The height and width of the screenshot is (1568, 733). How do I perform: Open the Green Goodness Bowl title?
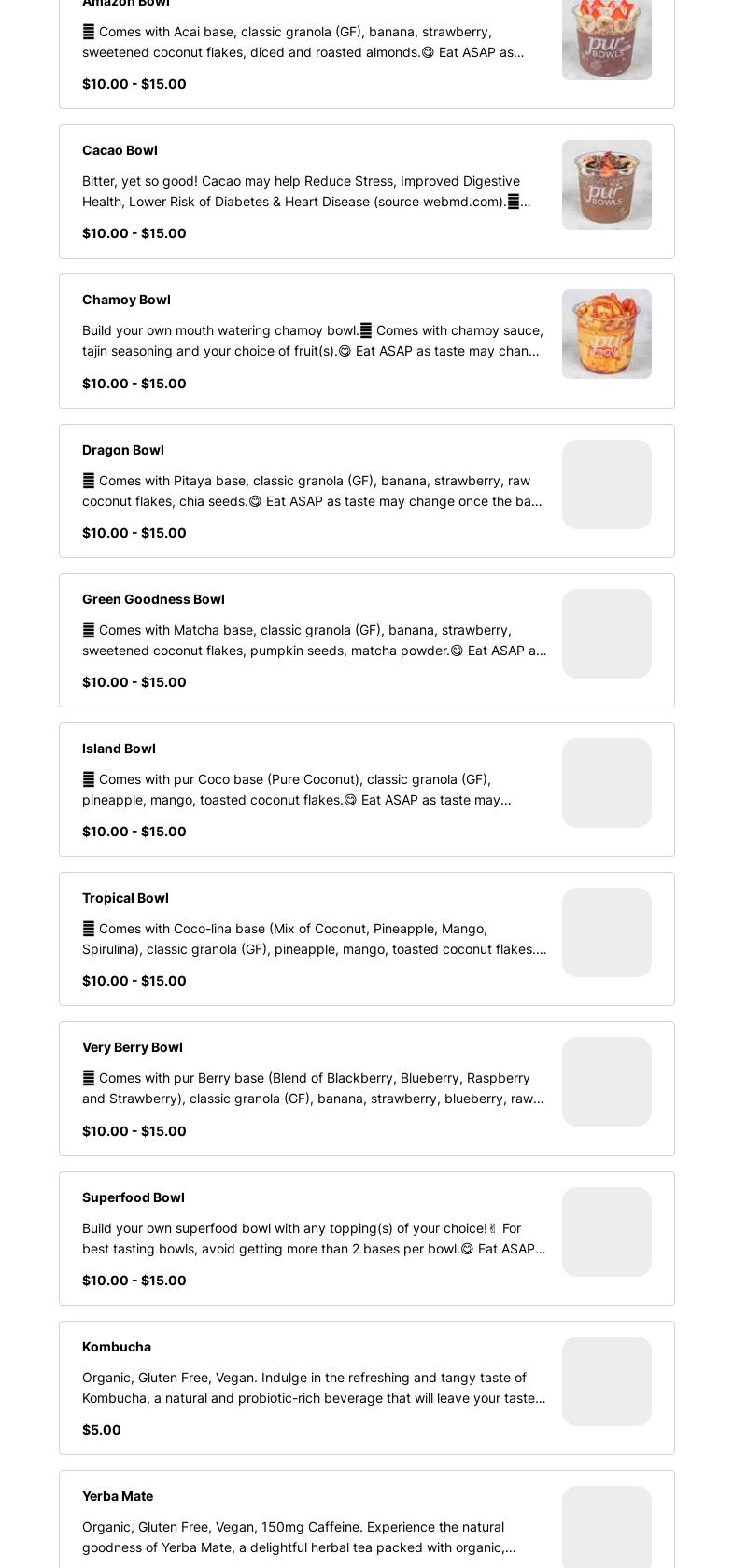click(x=153, y=599)
